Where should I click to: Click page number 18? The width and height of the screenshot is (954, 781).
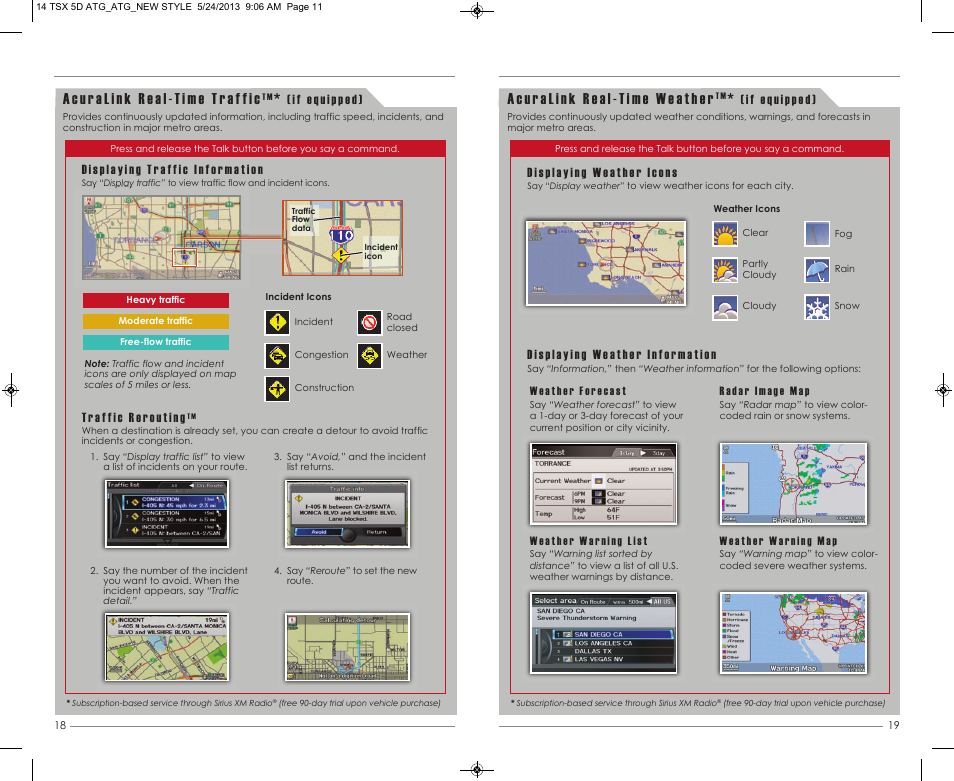click(60, 725)
